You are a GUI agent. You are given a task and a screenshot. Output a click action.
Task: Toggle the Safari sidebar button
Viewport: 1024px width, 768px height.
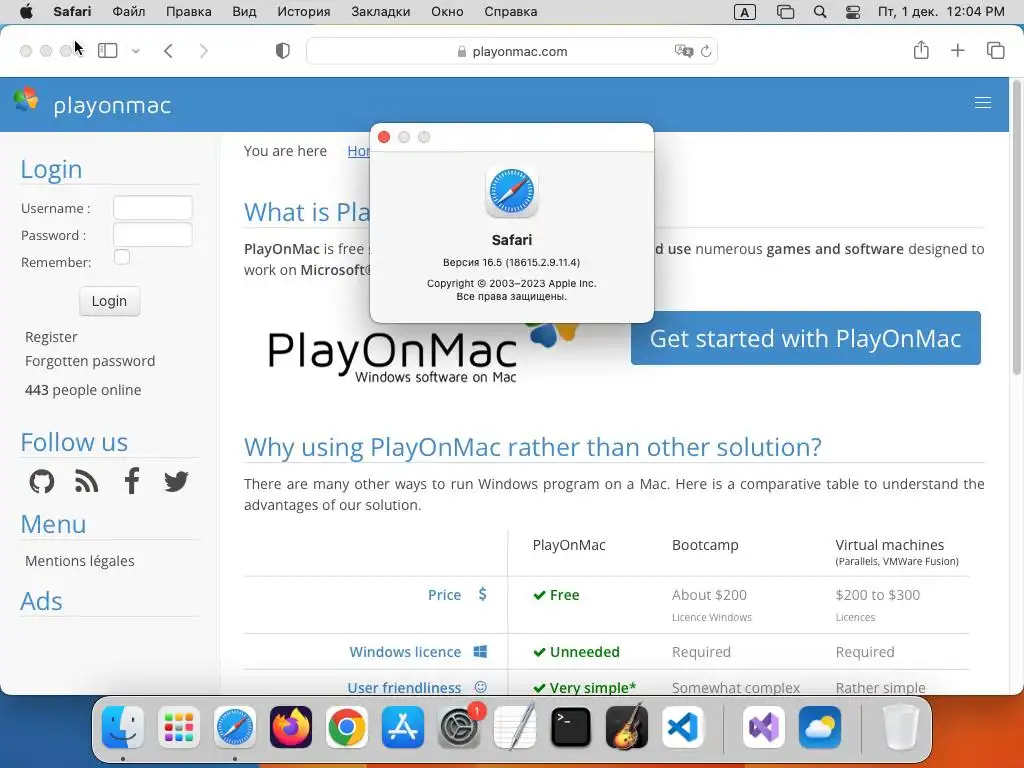107,50
